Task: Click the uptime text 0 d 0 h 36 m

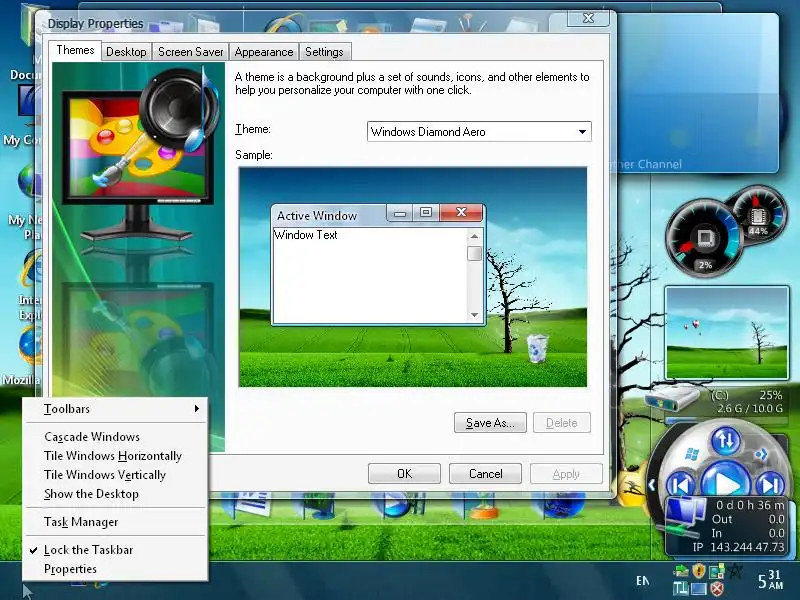Action: [x=750, y=505]
